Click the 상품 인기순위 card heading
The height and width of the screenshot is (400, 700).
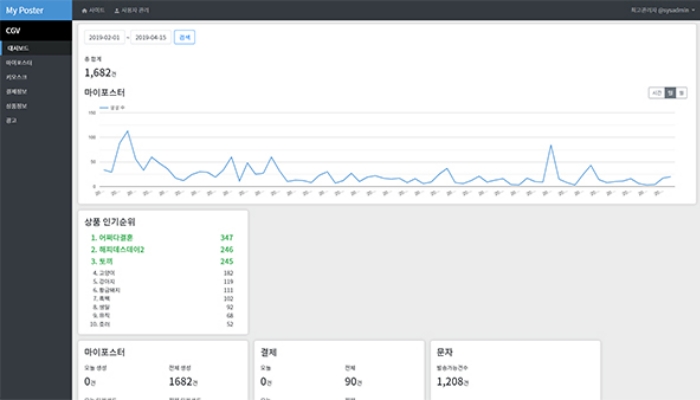pos(110,222)
